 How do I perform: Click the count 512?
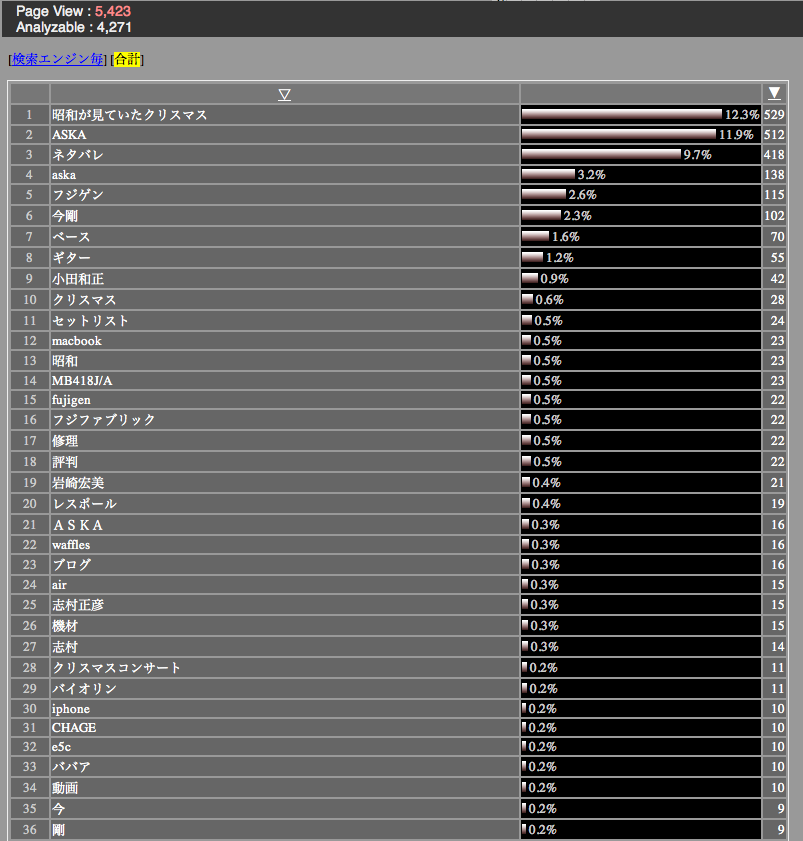(x=774, y=135)
